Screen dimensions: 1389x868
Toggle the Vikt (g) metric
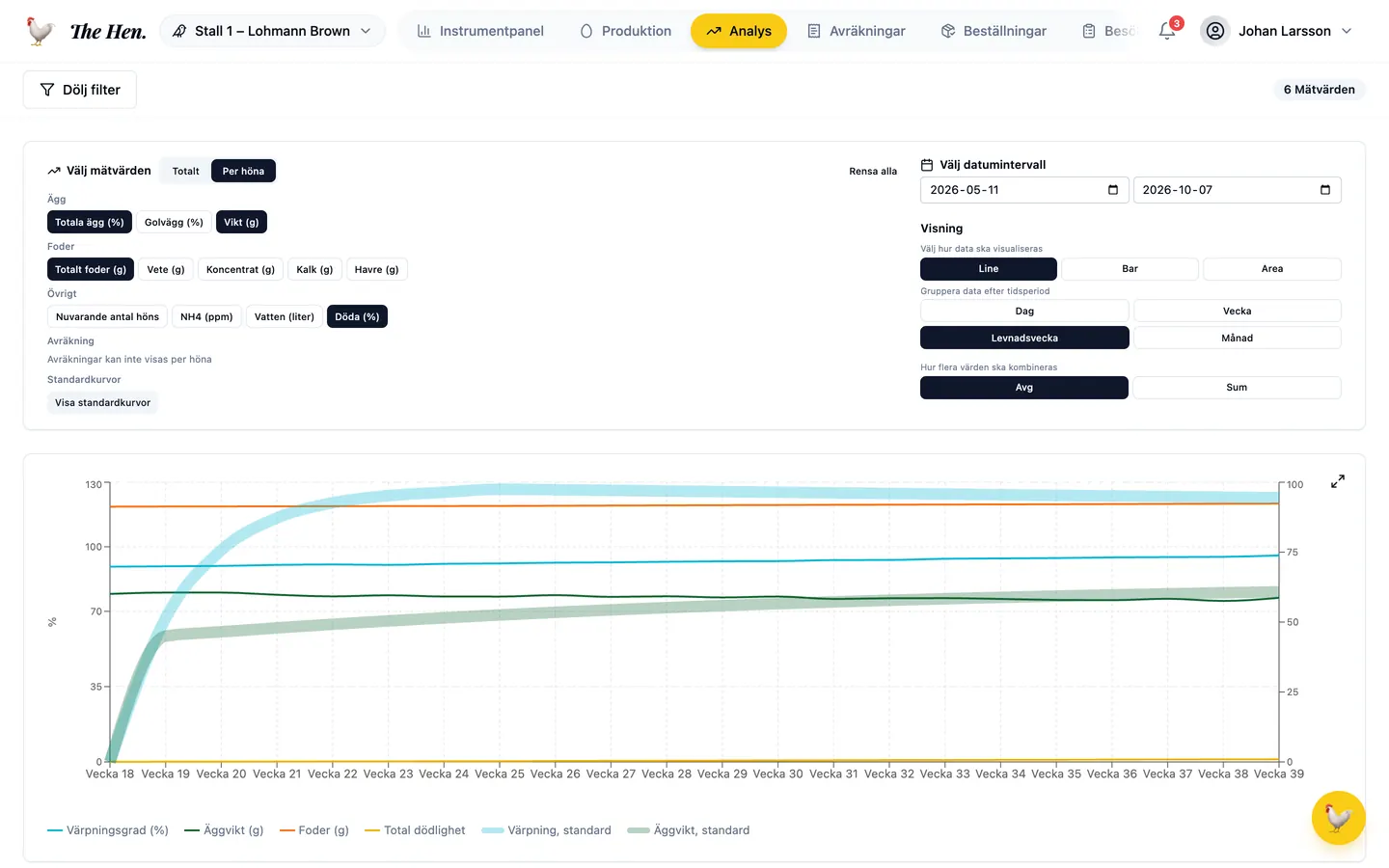241,222
